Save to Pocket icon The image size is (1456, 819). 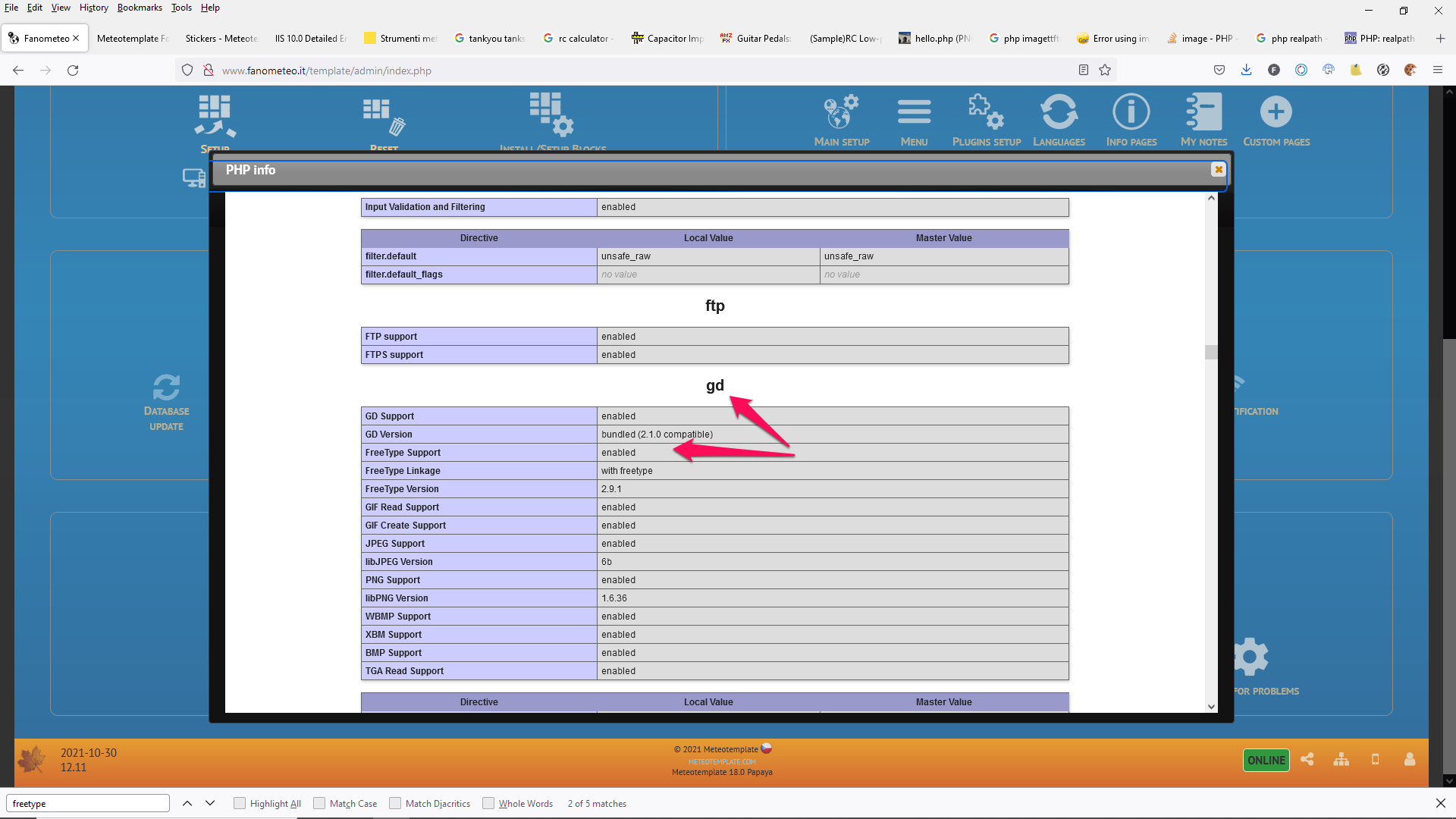(1219, 70)
